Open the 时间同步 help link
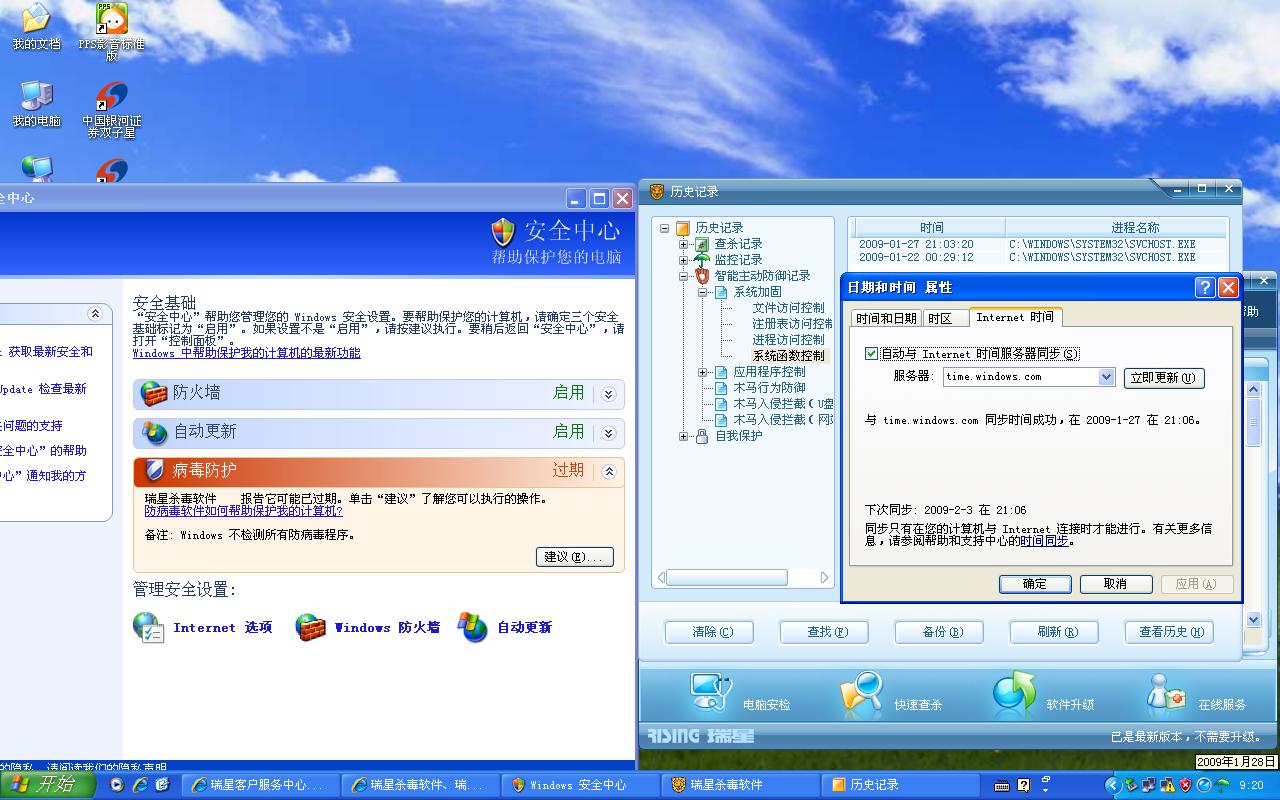Screen dimensions: 1280x800 pyautogui.click(x=1044, y=541)
